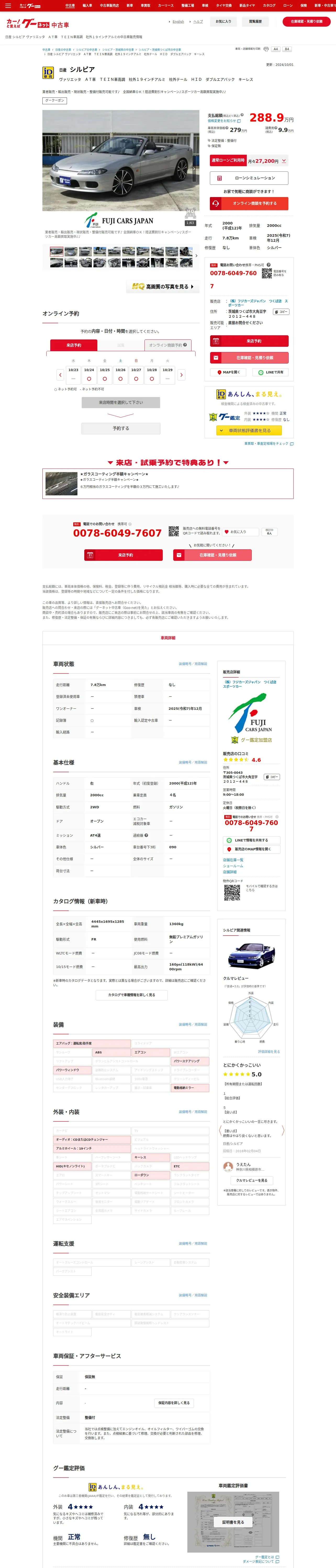Screen dimensions: 336x1568
Task: Expand the 通常ローンご利用時 monthly payment chevron
Action: click(284, 161)
